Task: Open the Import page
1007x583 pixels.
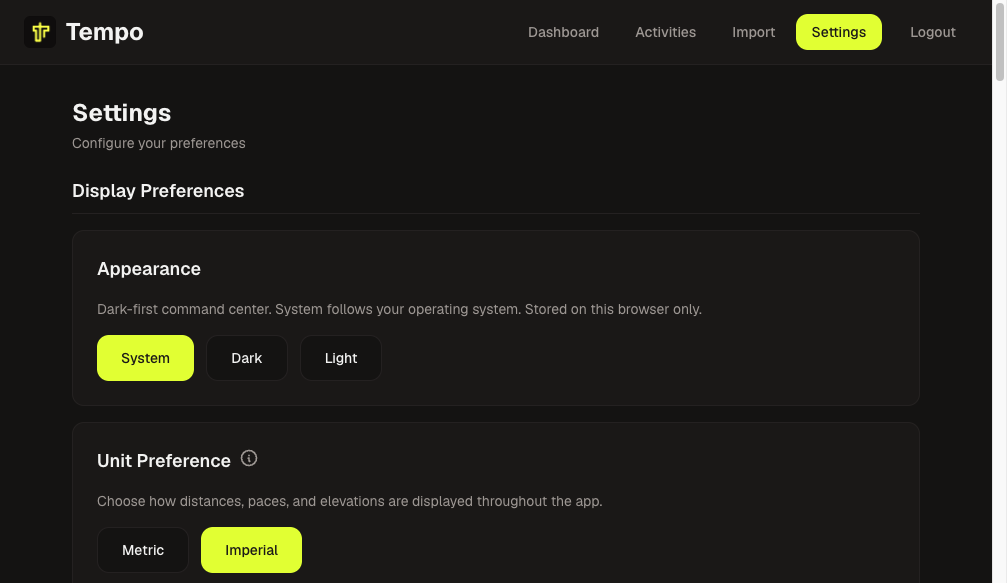Action: 753,32
